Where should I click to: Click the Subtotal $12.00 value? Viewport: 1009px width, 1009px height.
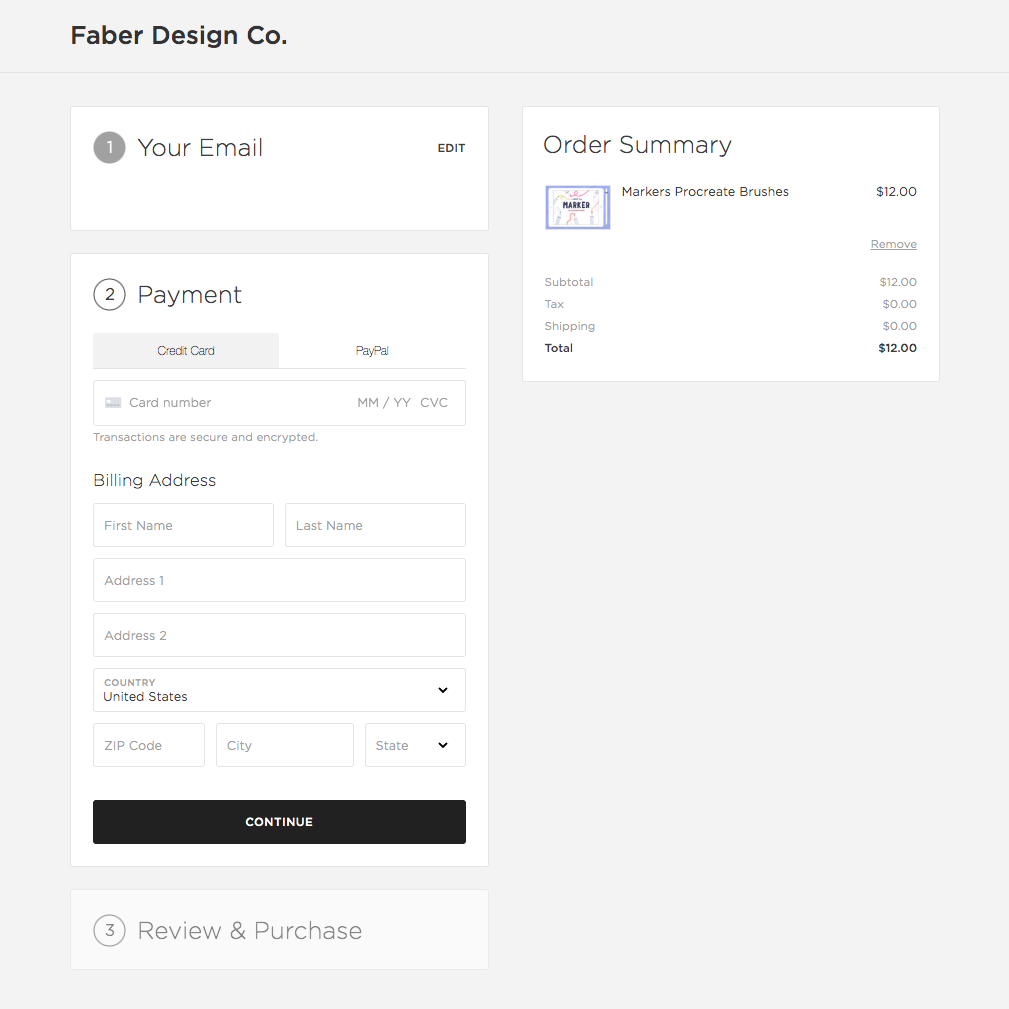[x=898, y=282]
